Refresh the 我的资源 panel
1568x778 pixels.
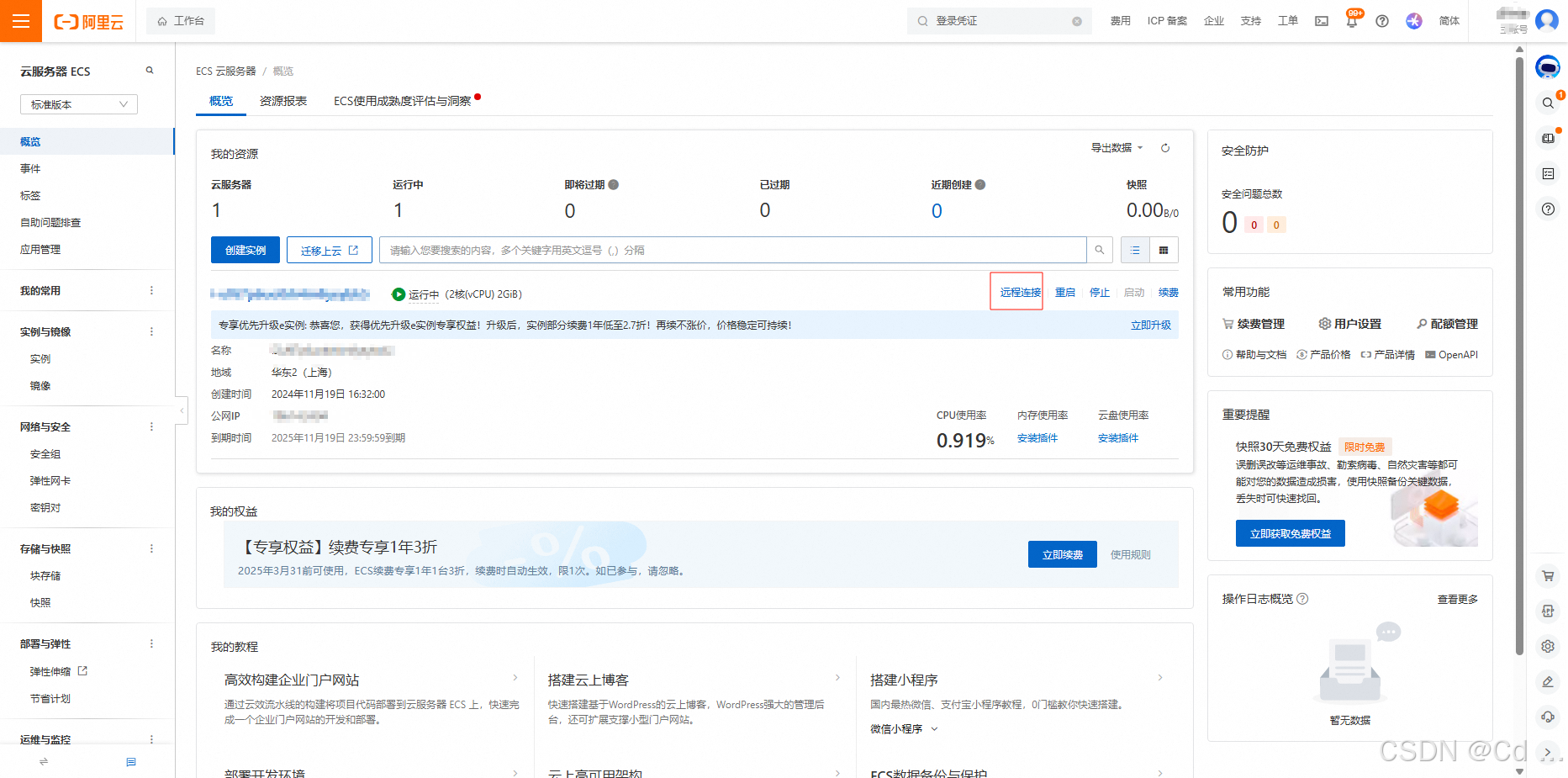[1165, 148]
